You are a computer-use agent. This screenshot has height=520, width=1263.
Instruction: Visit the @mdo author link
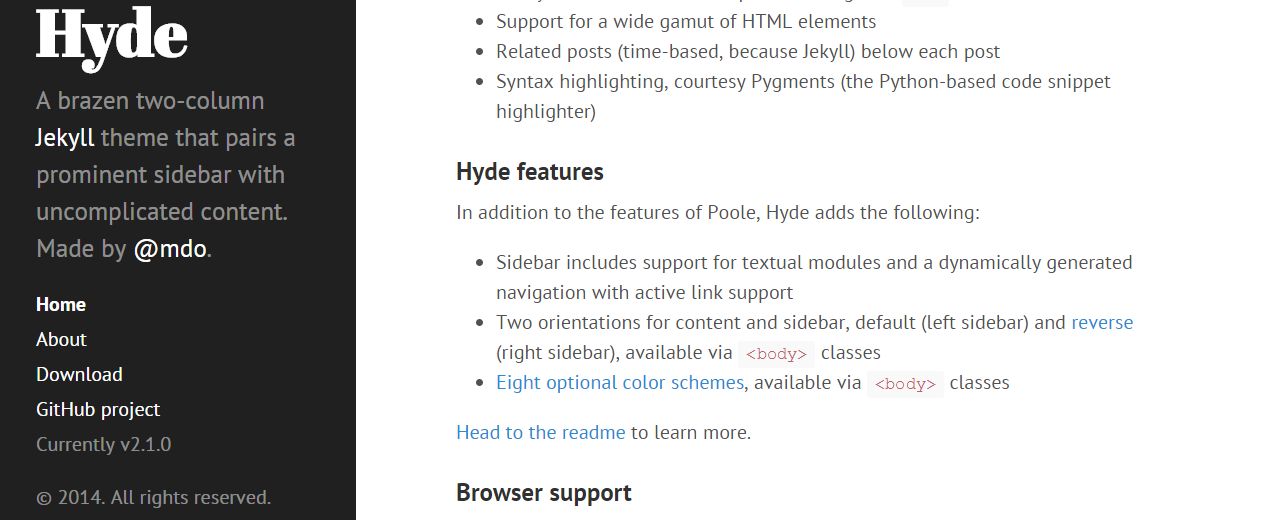(x=170, y=248)
